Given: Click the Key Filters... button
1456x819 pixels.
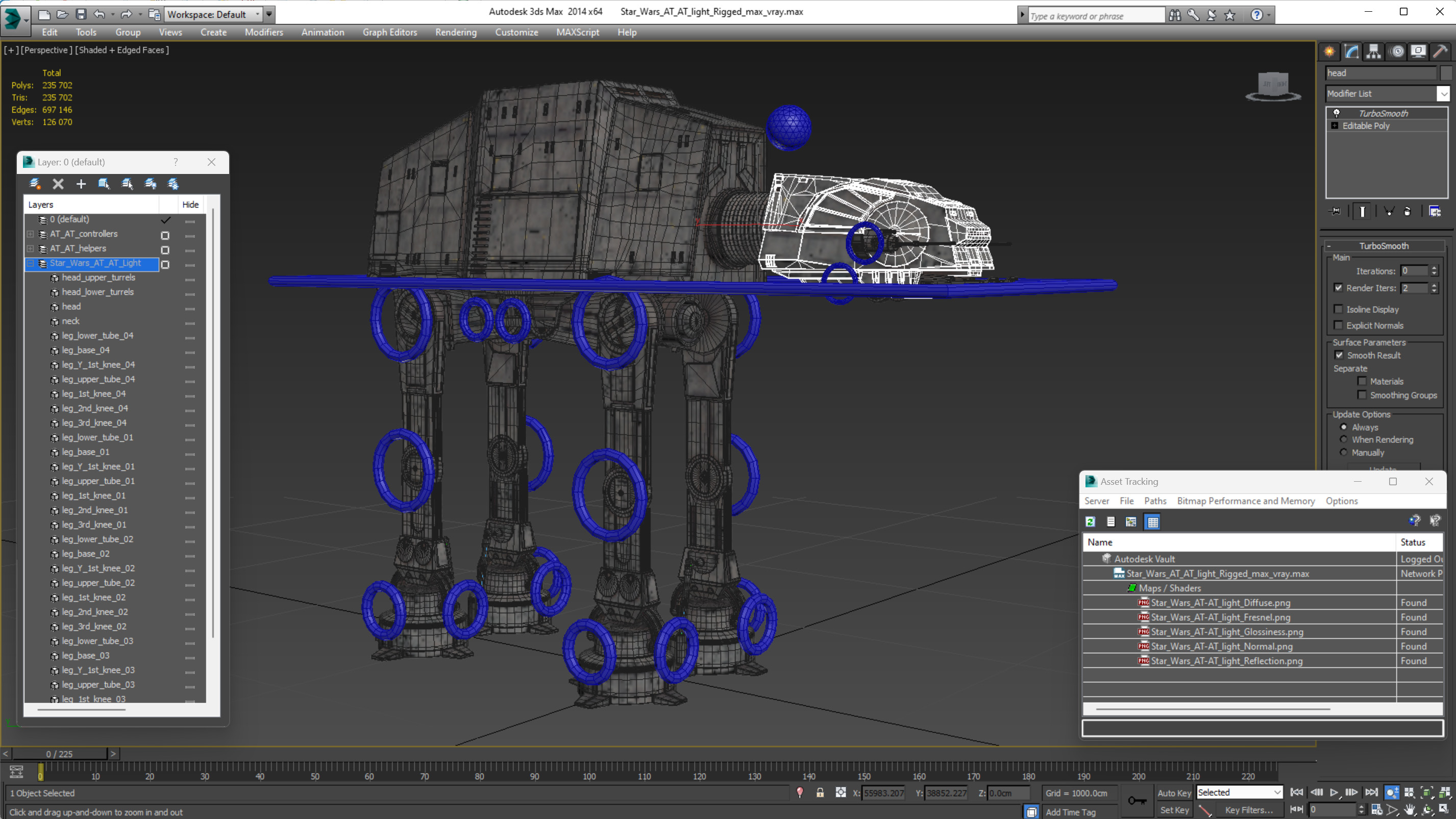Looking at the screenshot, I should click(x=1249, y=810).
